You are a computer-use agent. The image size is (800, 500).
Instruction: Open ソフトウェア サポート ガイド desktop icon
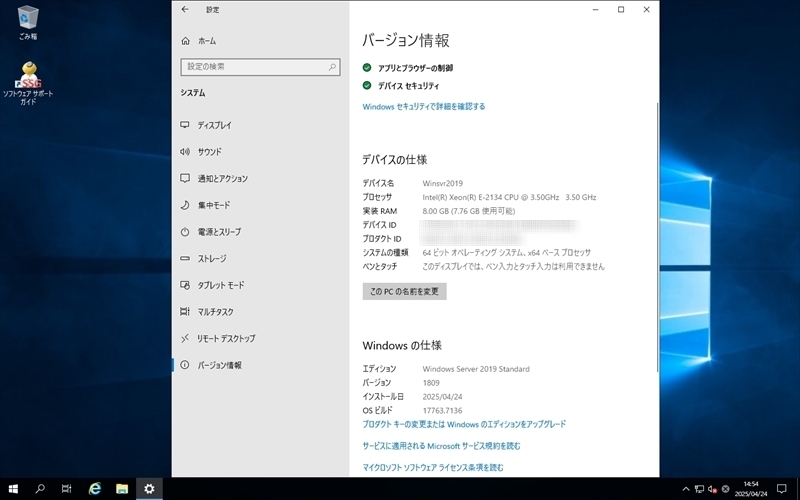(x=28, y=84)
